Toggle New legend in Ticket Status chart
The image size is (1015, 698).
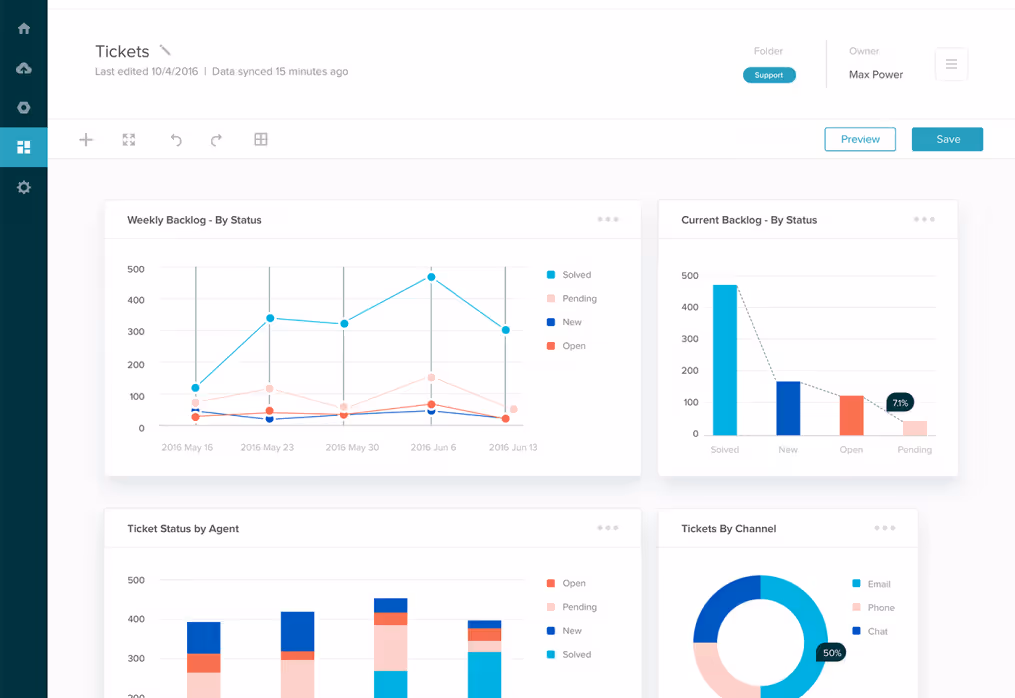click(x=564, y=631)
